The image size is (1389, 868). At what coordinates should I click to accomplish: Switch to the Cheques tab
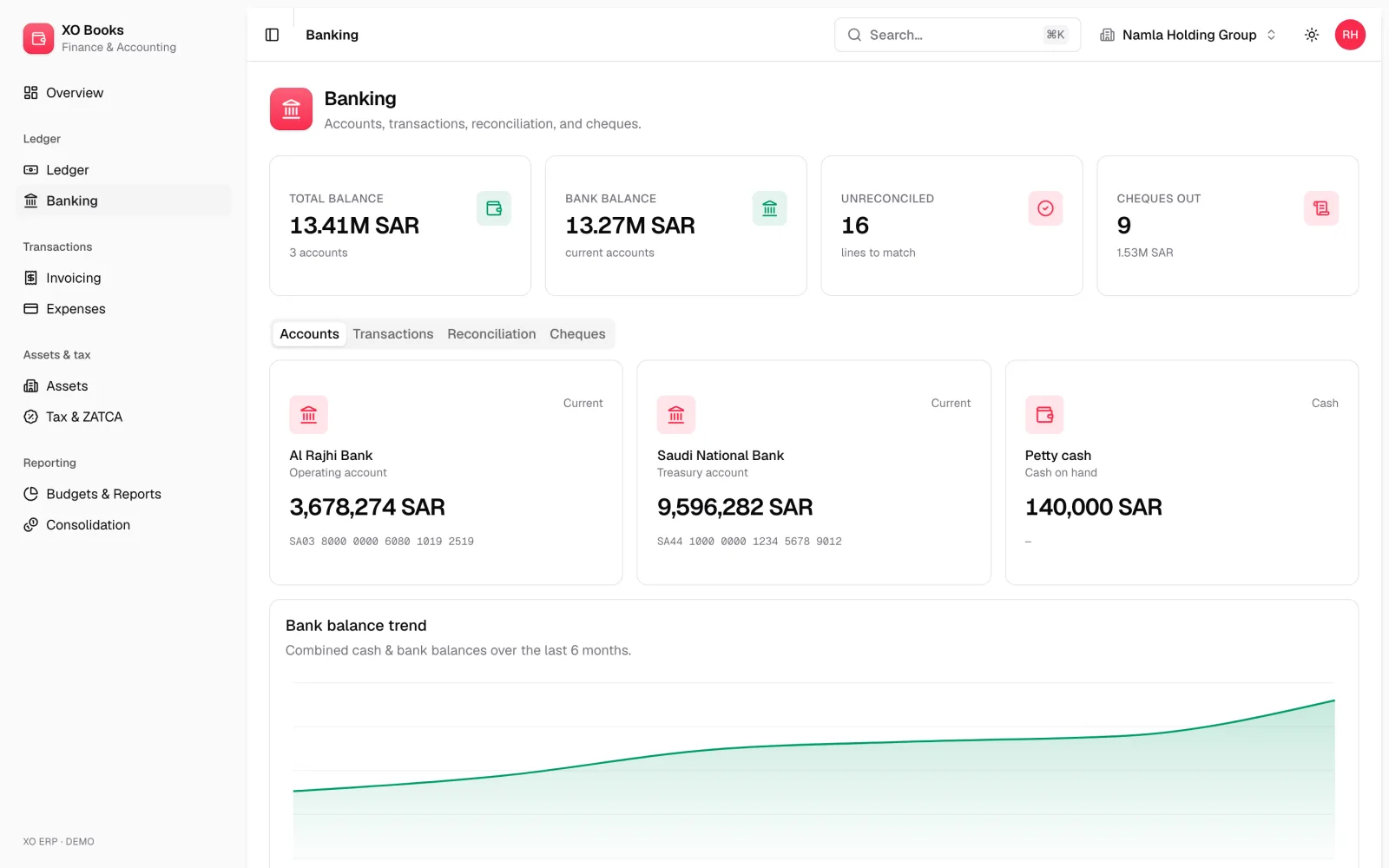point(577,334)
